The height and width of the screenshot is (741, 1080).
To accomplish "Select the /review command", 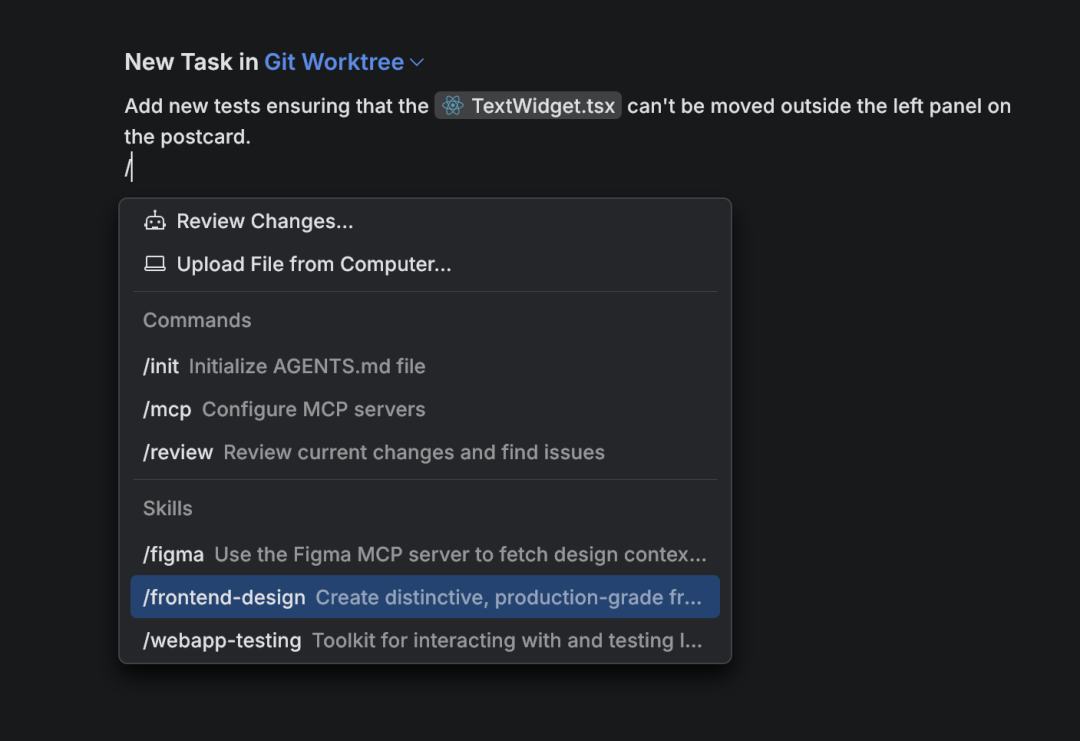I will [178, 452].
